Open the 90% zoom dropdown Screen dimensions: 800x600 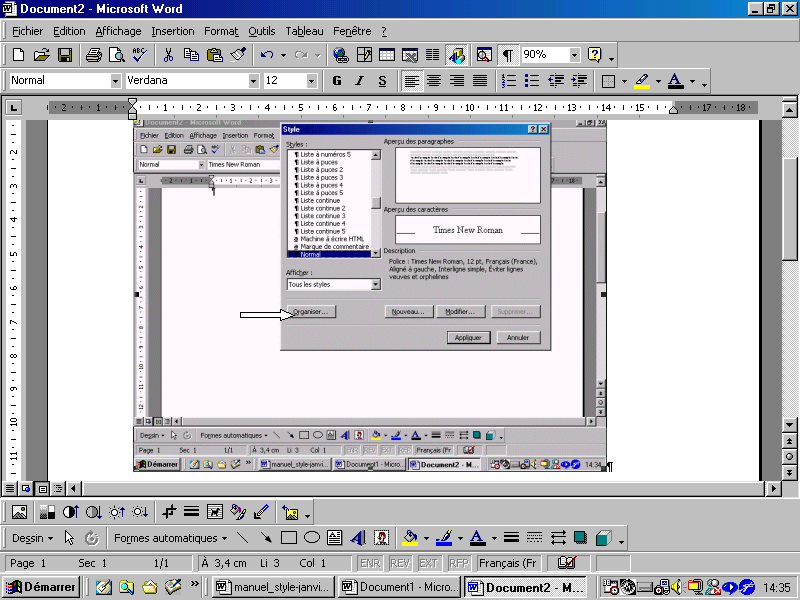[574, 55]
